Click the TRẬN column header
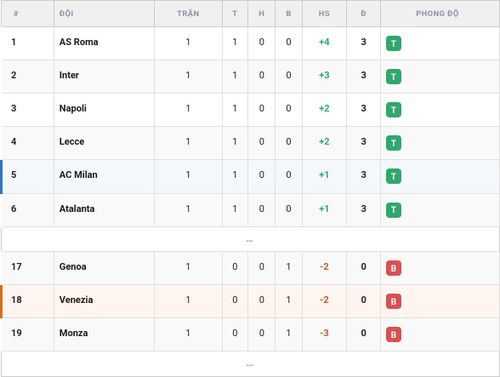Screen dimensions: 500x377 [188, 13]
